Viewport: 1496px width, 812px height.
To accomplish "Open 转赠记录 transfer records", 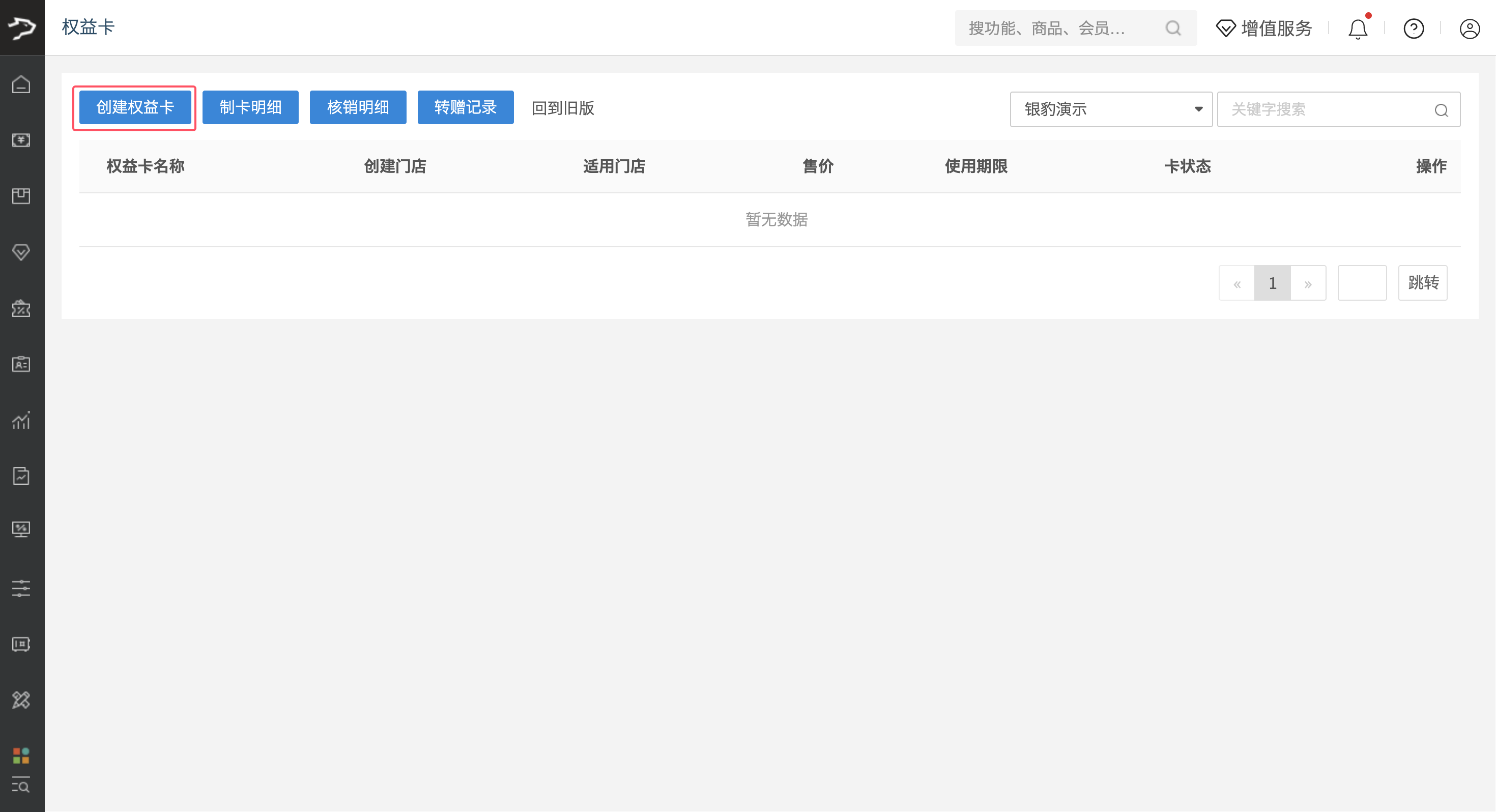I will pyautogui.click(x=465, y=107).
